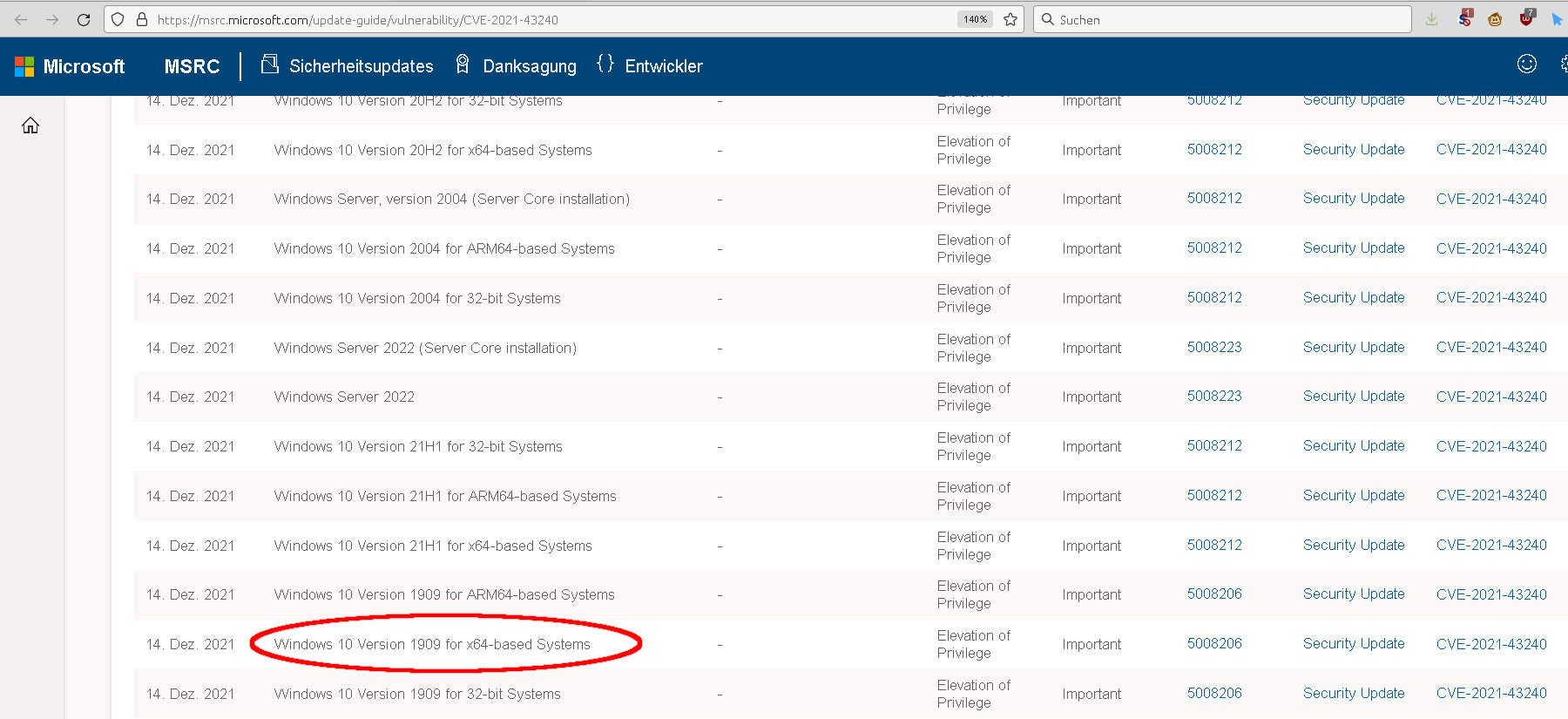Screen dimensions: 1568x719
Task: Open CVE-2021-43240 link in 2004 32-bit row
Action: click(x=1491, y=297)
